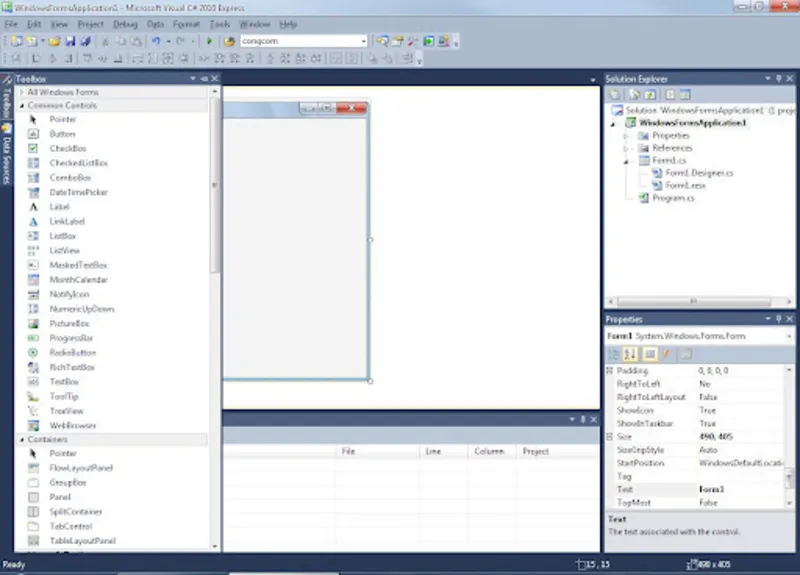This screenshot has height=575, width=800.
Task: Select the MonthCalendar control in Toolbox
Action: [x=79, y=280]
